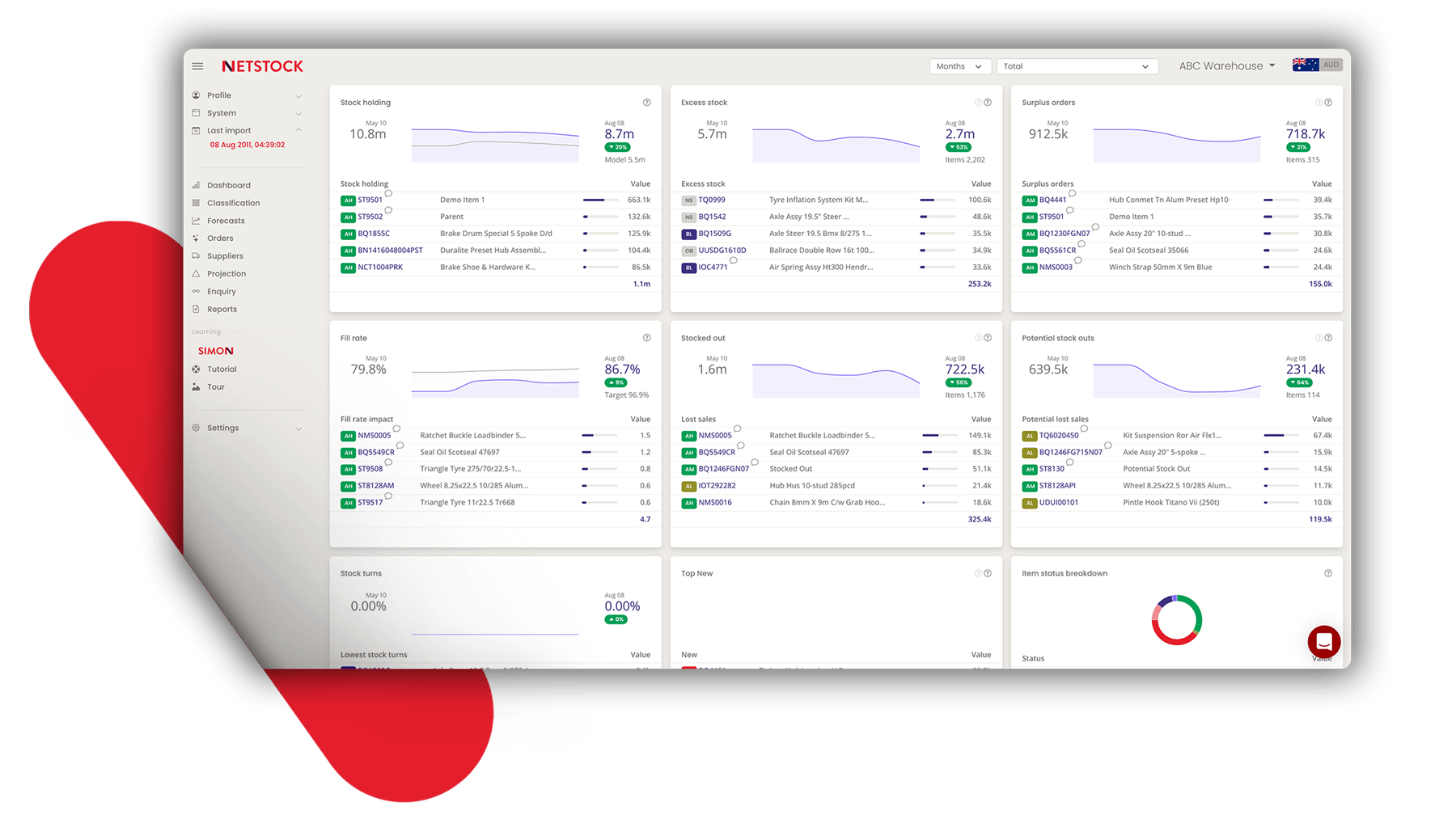
Task: Click the Enquiry link icon
Action: pos(196,291)
